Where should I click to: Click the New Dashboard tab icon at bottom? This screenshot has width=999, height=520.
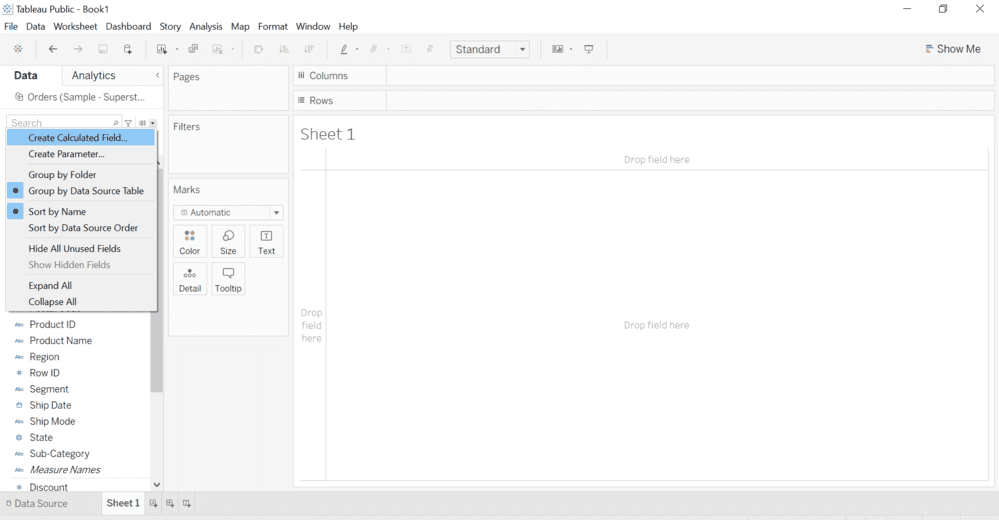coord(170,503)
